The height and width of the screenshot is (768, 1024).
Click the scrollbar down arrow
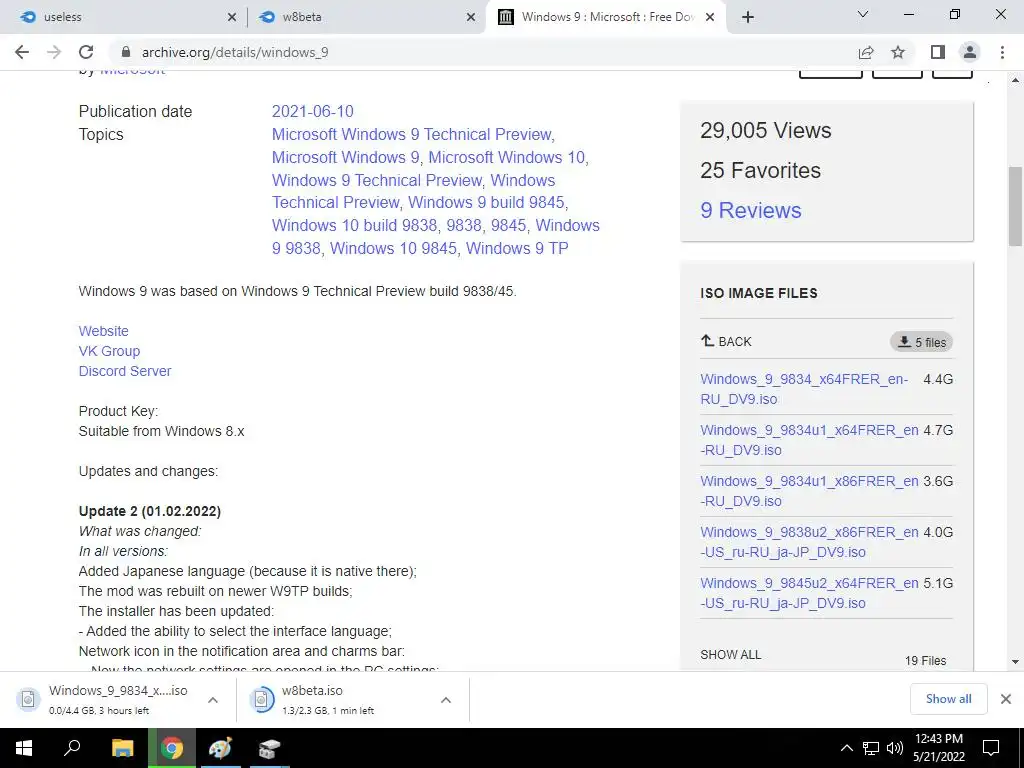(1015, 662)
